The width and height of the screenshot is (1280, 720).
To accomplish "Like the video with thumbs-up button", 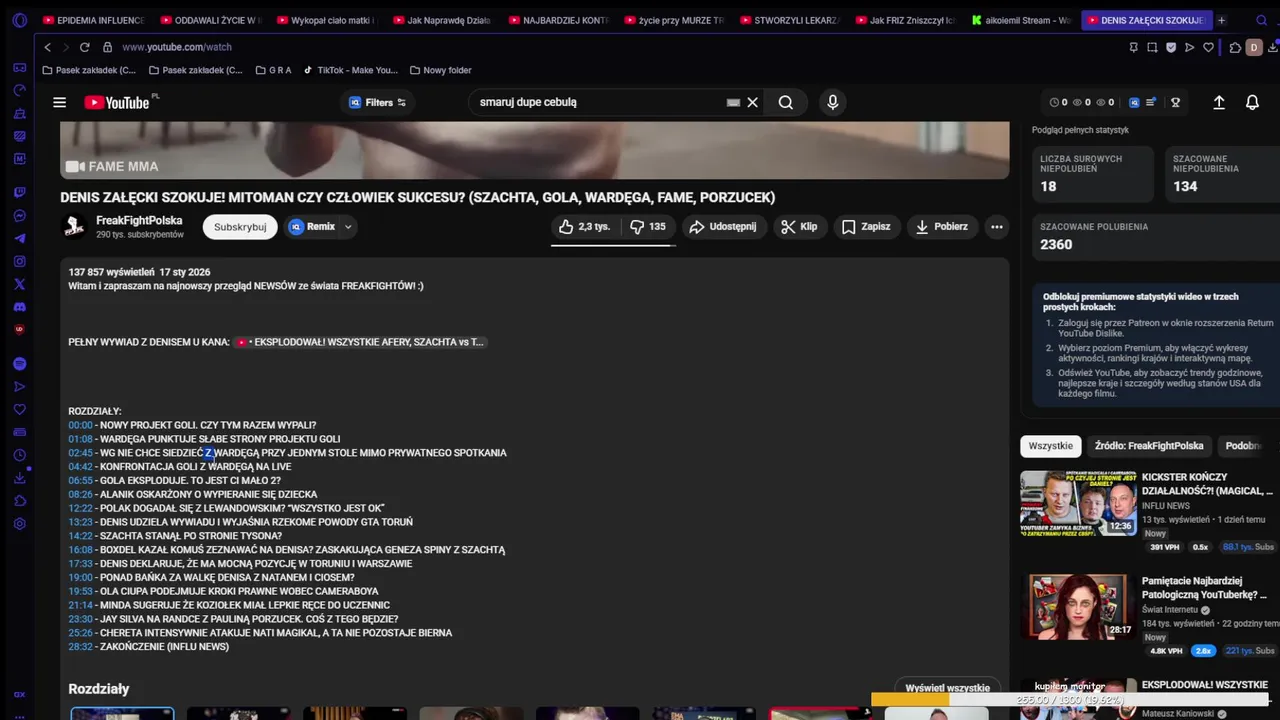I will 585,227.
